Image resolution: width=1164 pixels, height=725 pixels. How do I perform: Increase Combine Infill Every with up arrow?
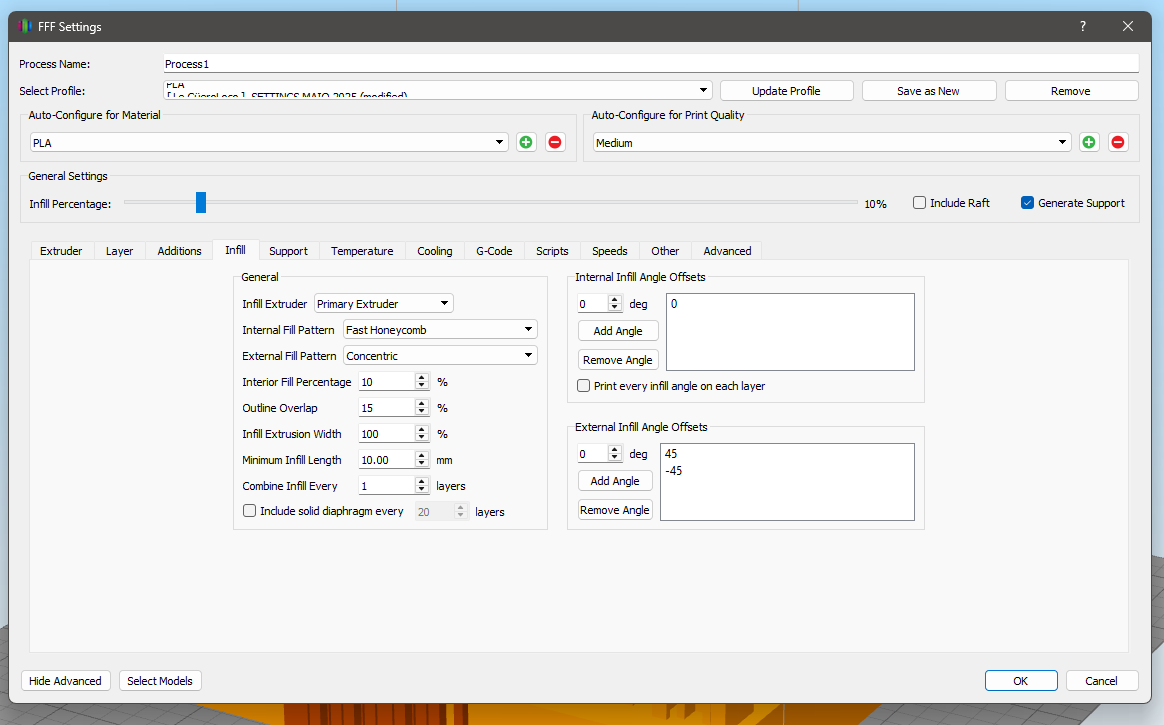(x=422, y=481)
